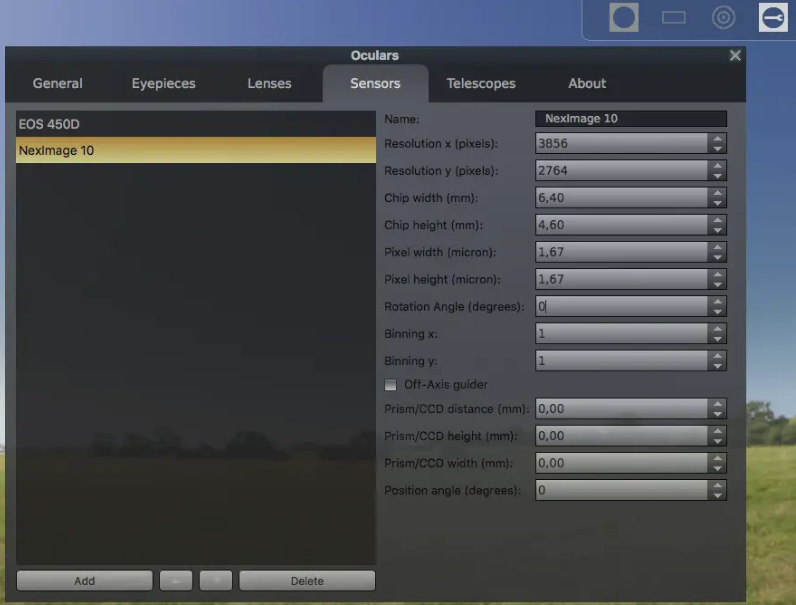Click the Name field containing NexImage 10
Image resolution: width=796 pixels, height=605 pixels.
click(630, 118)
